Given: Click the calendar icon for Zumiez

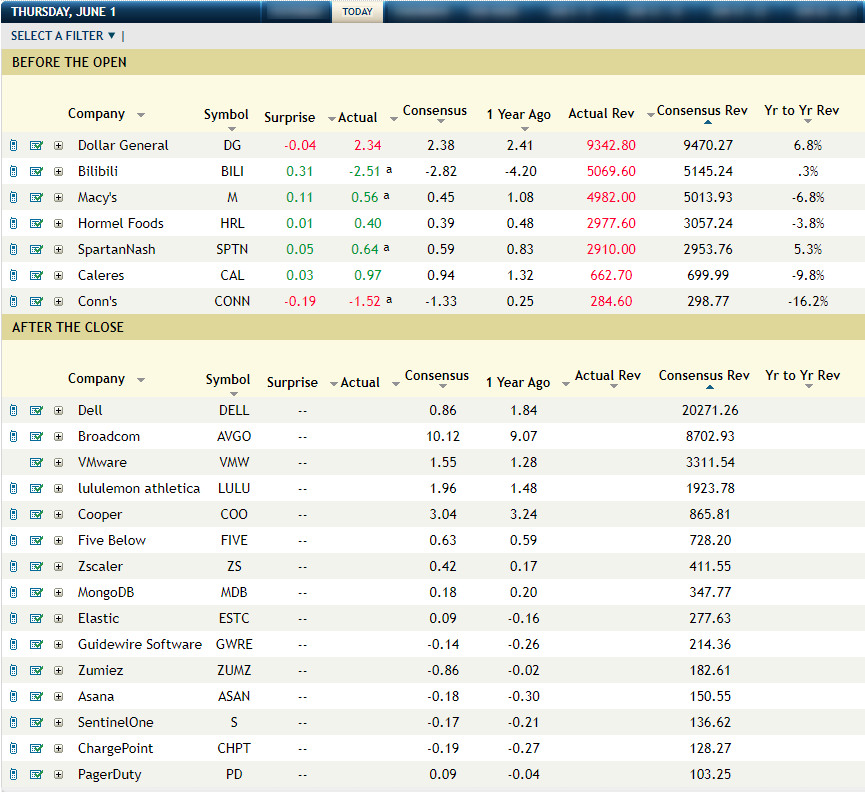Looking at the screenshot, I should click(x=36, y=671).
